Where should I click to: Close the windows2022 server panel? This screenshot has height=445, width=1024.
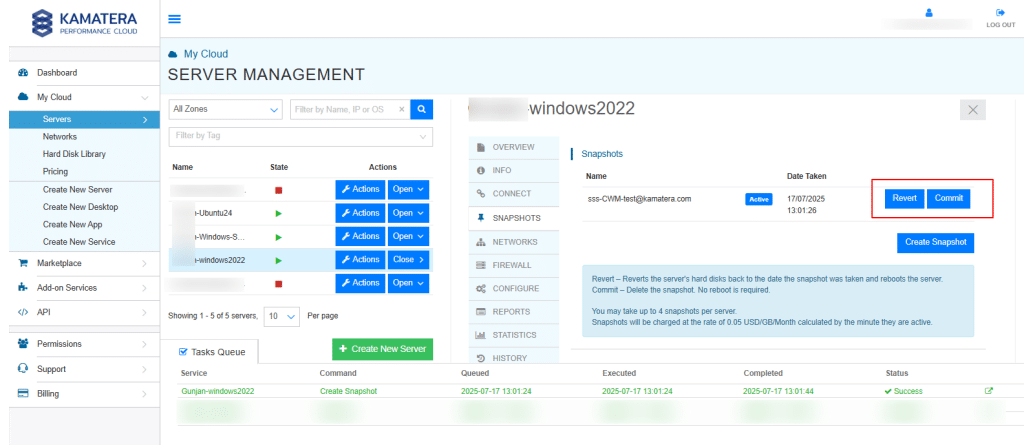click(973, 110)
